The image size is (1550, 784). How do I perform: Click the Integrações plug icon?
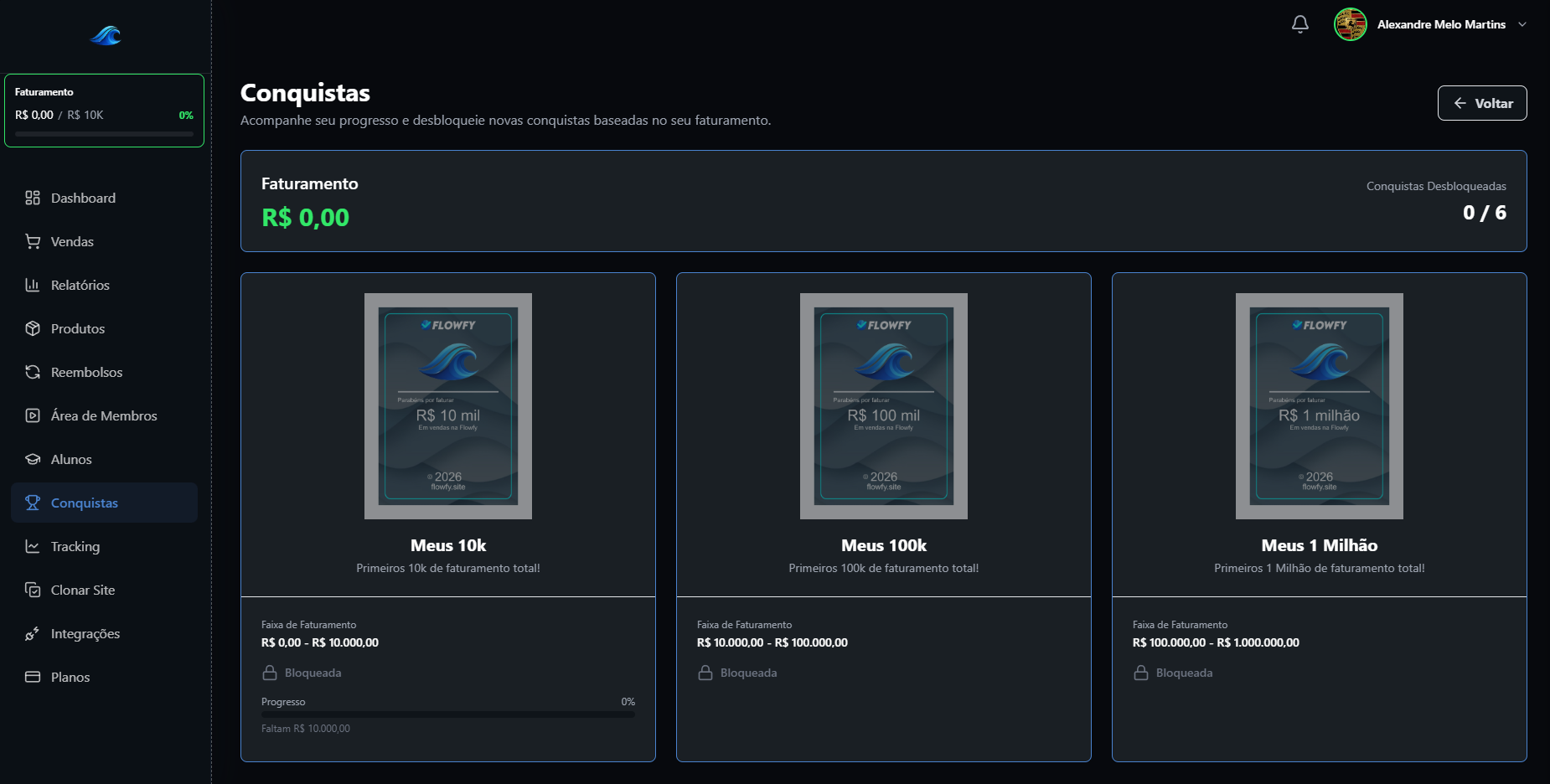33,633
